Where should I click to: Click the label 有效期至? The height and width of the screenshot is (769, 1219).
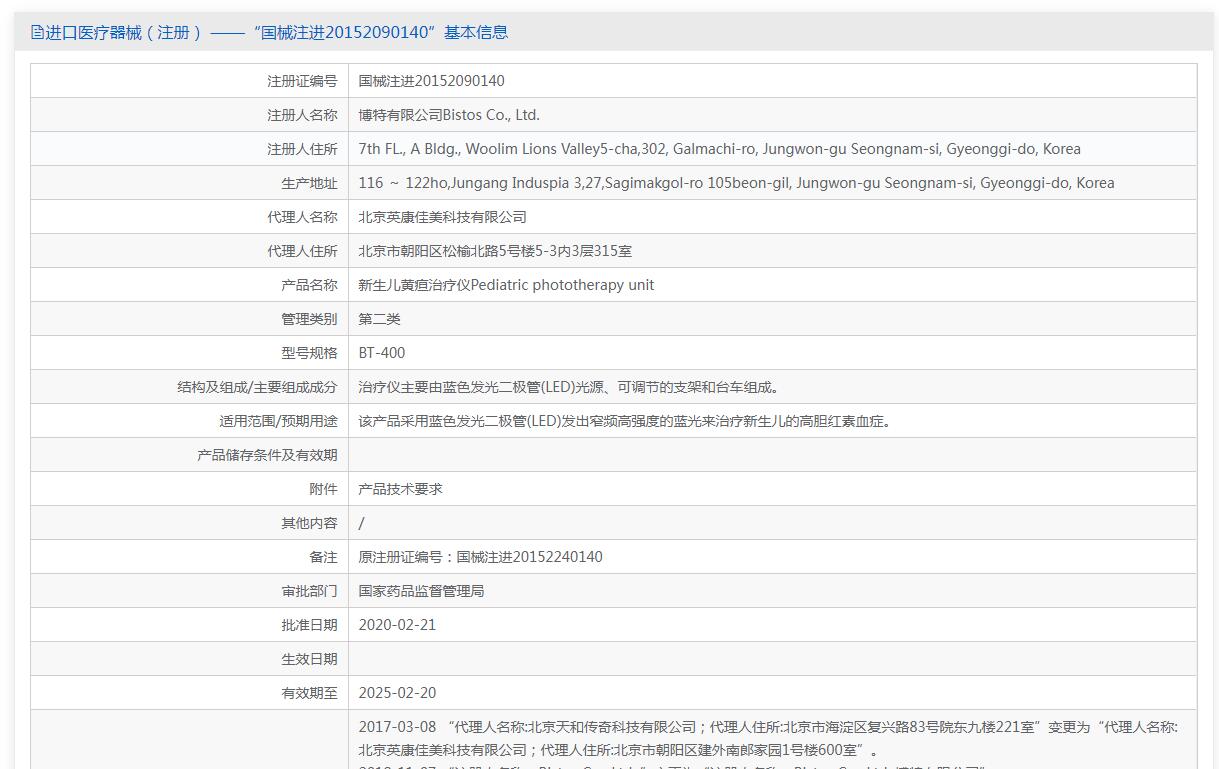click(309, 693)
